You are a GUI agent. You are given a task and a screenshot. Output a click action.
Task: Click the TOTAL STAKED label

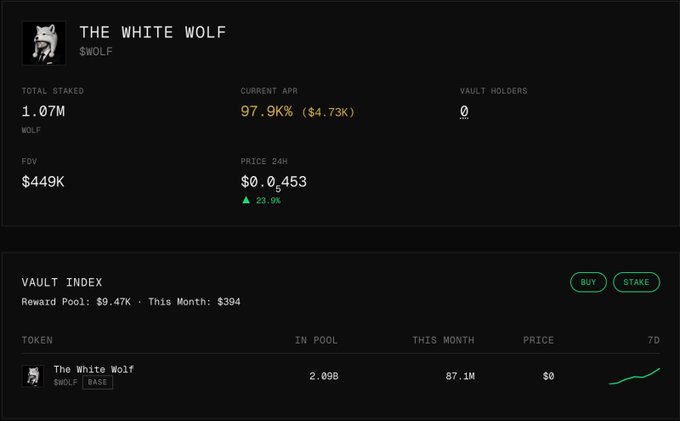click(53, 91)
